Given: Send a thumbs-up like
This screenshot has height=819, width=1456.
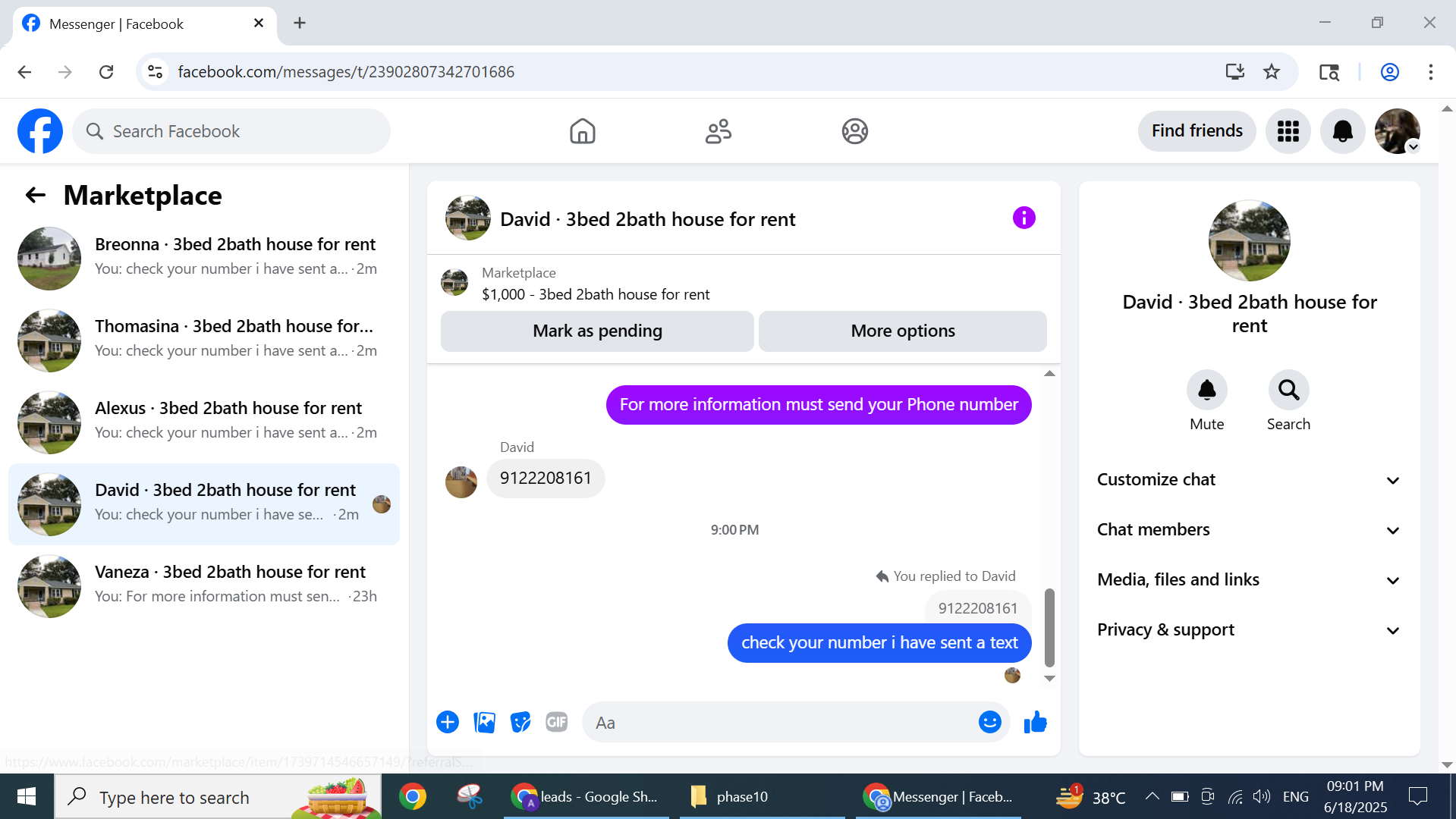Looking at the screenshot, I should click(1035, 722).
